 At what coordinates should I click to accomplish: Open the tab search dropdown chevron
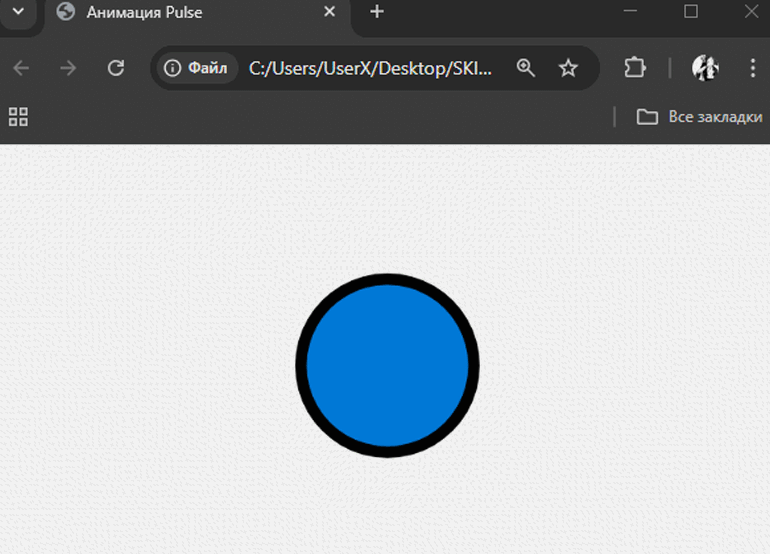coord(17,12)
